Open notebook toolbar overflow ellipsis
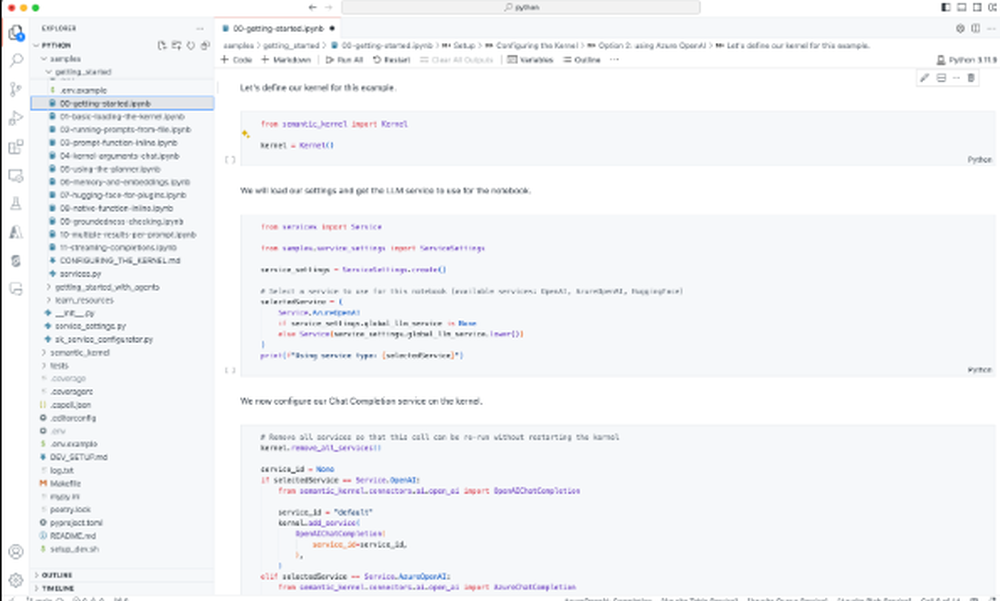The height and width of the screenshot is (601, 1000). point(614,59)
